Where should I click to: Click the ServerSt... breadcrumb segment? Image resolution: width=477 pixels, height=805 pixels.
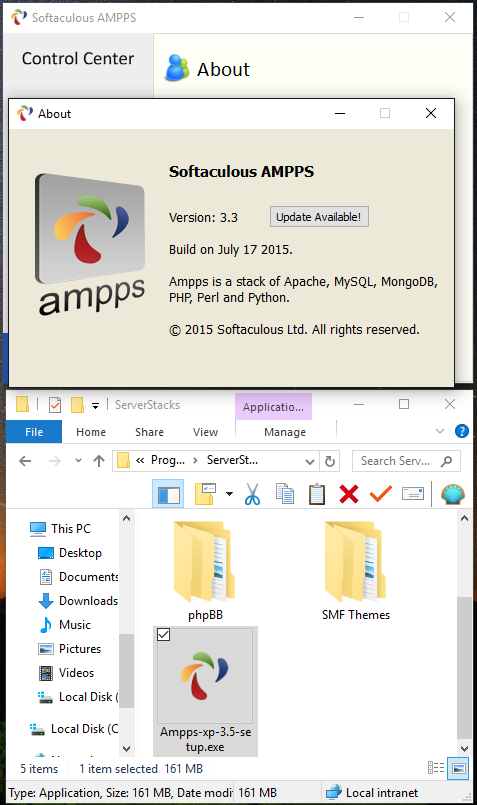coord(232,460)
